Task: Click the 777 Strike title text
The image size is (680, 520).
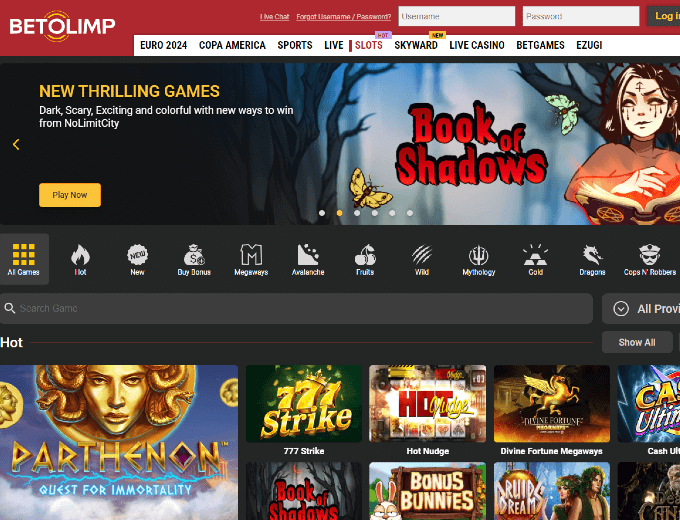Action: (x=304, y=451)
